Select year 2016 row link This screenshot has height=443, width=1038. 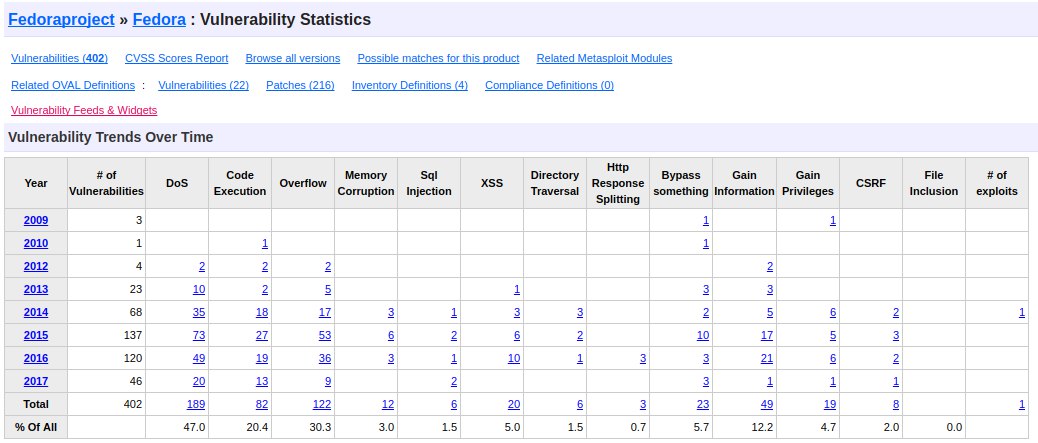(x=36, y=358)
